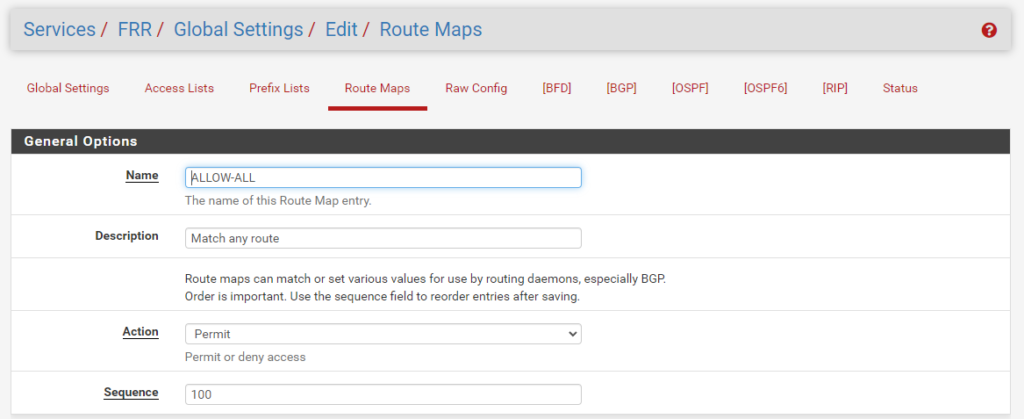
Task: Open the [BGP] tab
Action: [621, 88]
